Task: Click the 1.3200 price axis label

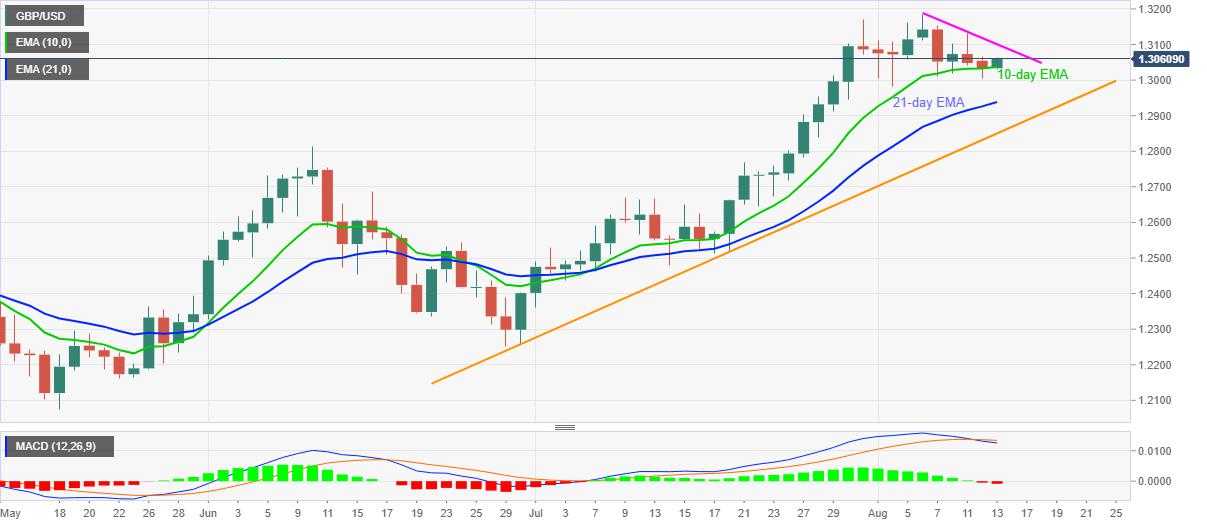Action: tap(1155, 10)
